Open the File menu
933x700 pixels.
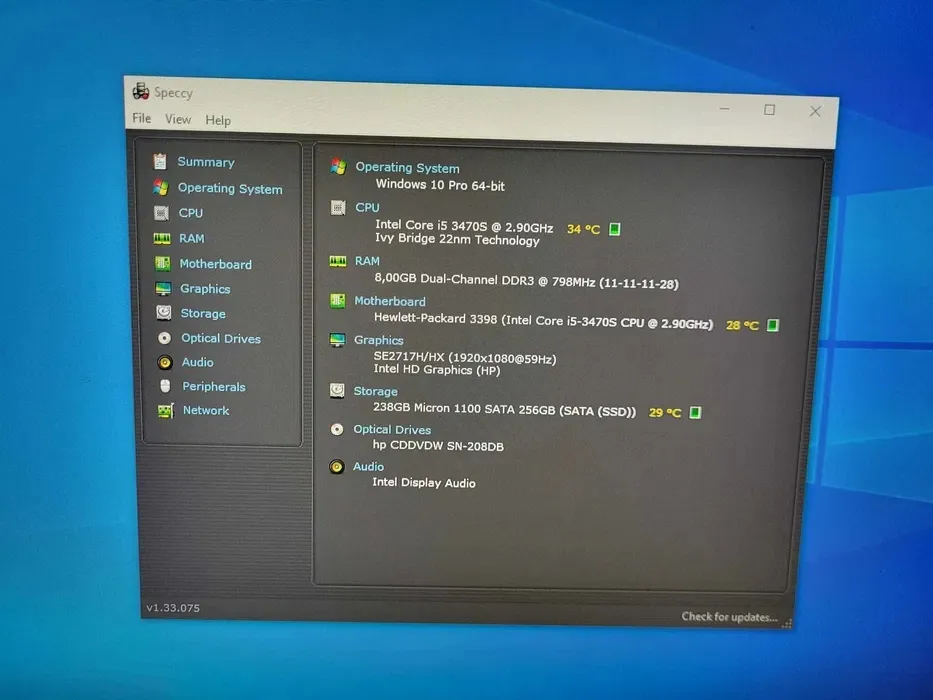coord(142,118)
